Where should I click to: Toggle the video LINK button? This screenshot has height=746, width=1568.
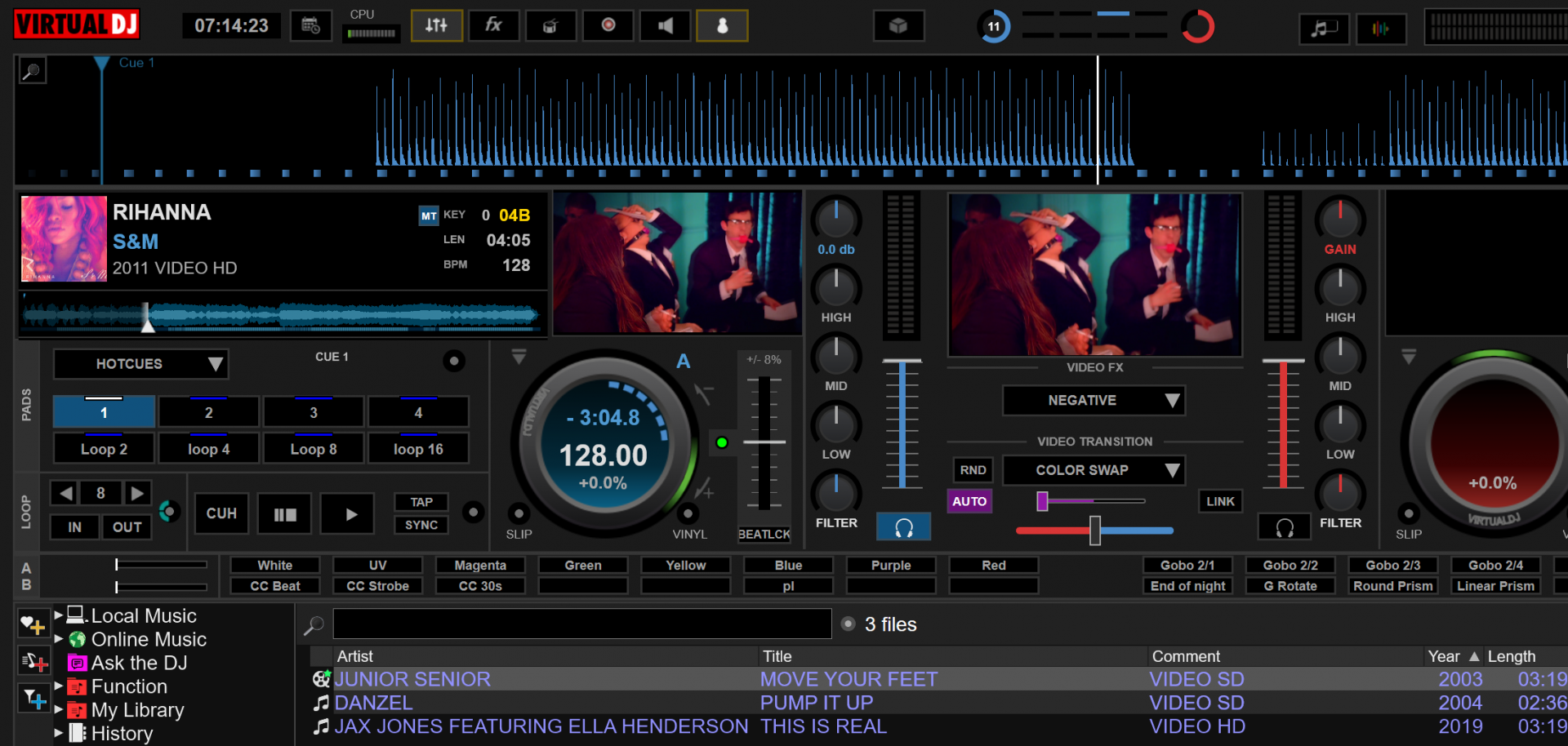(1220, 501)
